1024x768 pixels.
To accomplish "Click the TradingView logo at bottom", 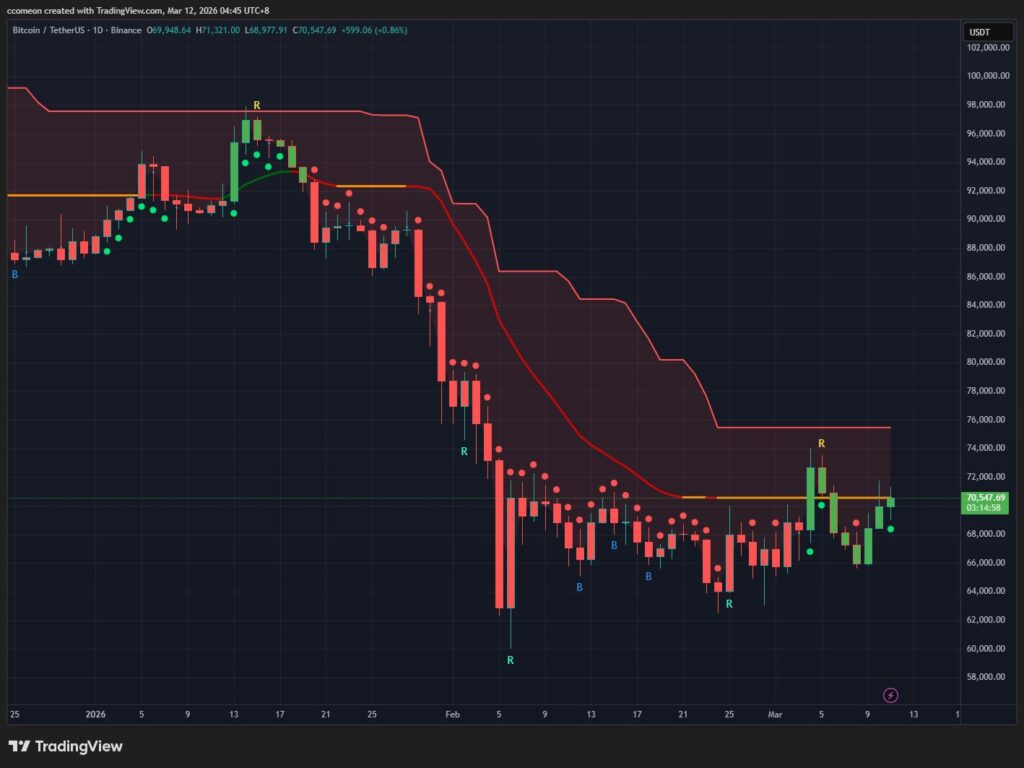I will click(65, 746).
